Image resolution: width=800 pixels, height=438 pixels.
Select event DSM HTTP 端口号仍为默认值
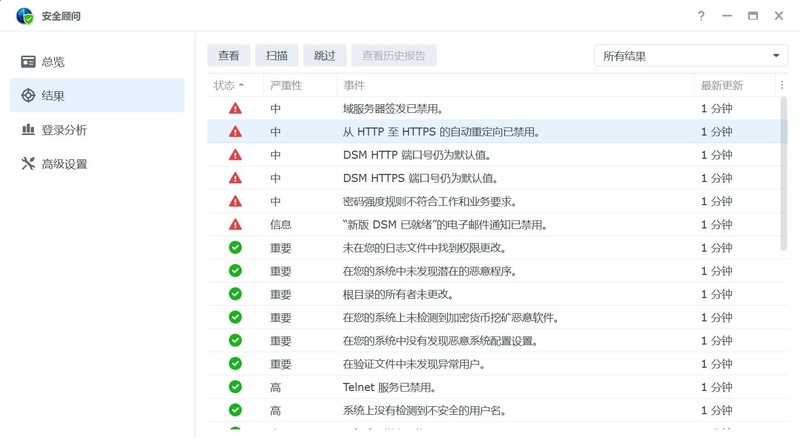pos(416,155)
